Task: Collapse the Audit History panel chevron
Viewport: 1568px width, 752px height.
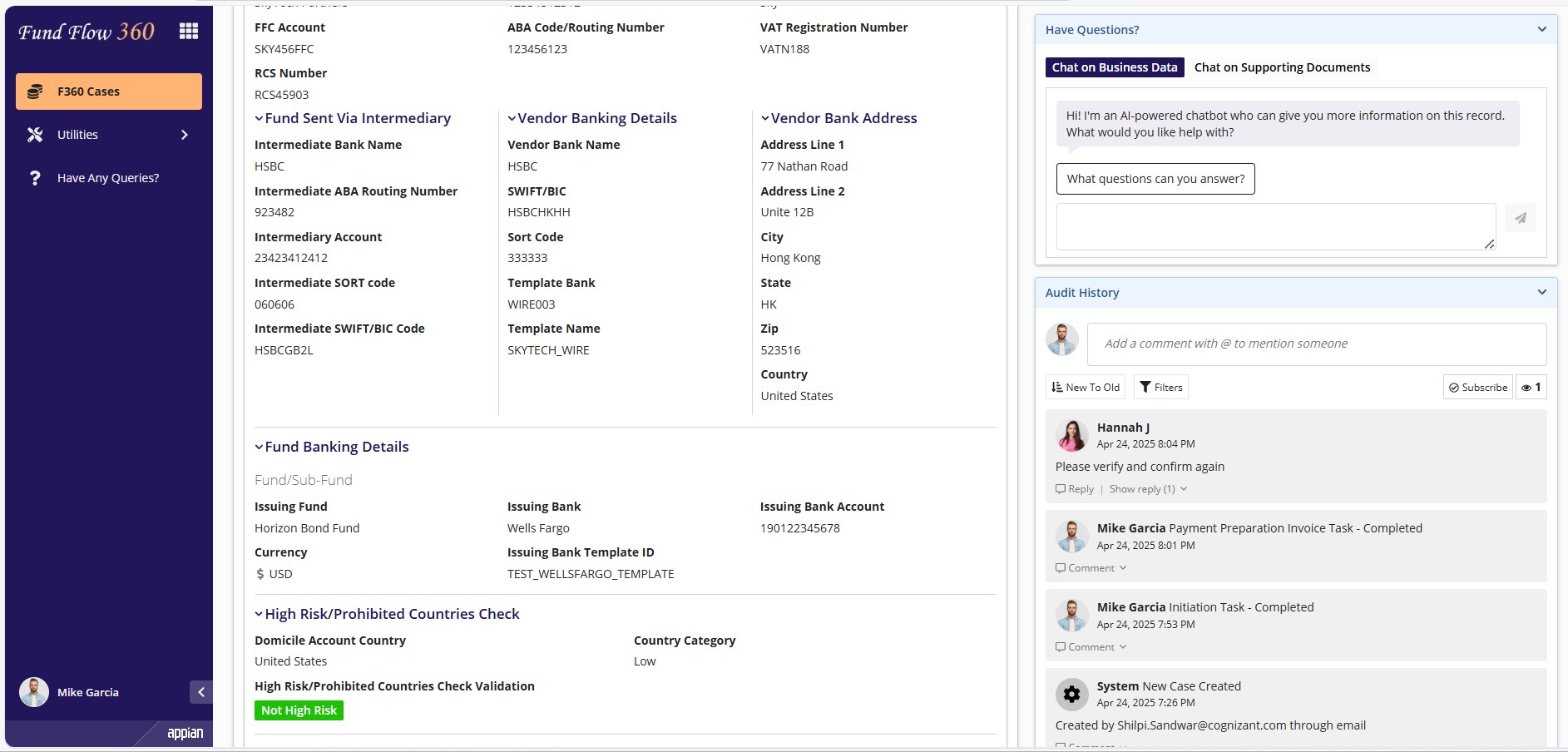Action: click(x=1542, y=292)
